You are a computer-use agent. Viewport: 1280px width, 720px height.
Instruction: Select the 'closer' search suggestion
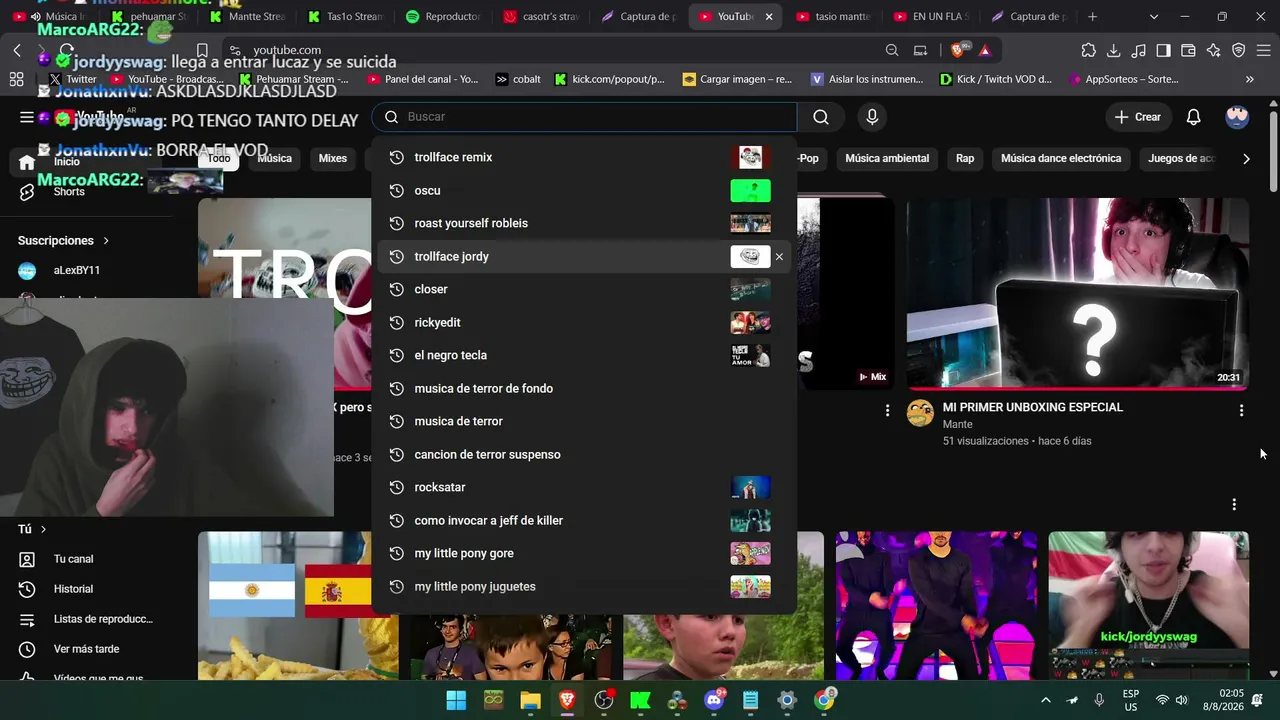[x=584, y=289]
